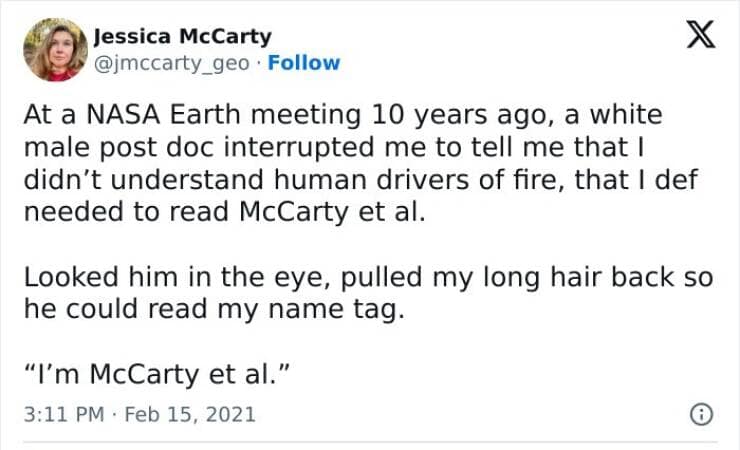Screen dimensions: 740x450
Task: Open the tweet info icon
Action: coord(702,413)
